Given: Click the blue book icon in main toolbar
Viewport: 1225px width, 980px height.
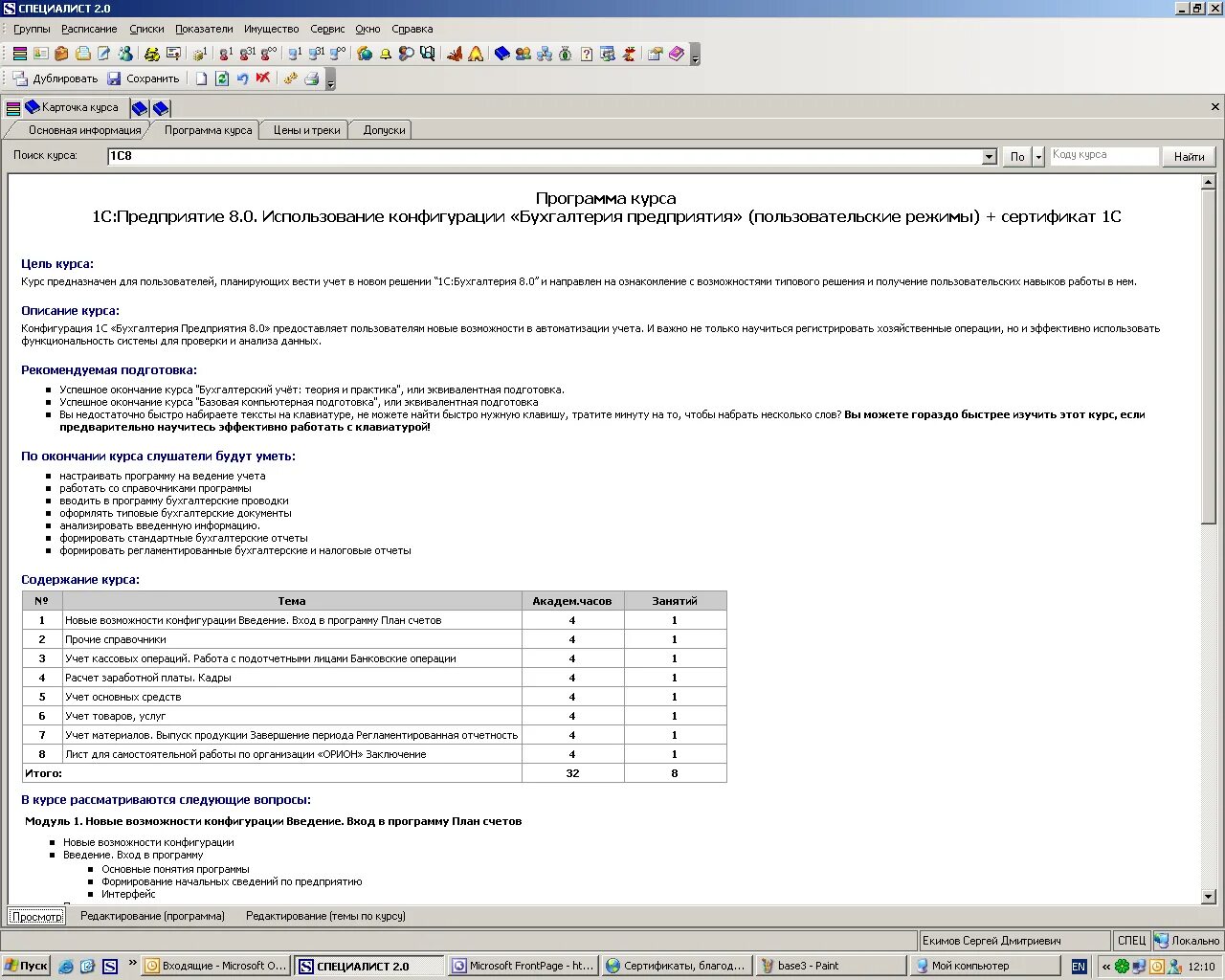Looking at the screenshot, I should point(502,54).
